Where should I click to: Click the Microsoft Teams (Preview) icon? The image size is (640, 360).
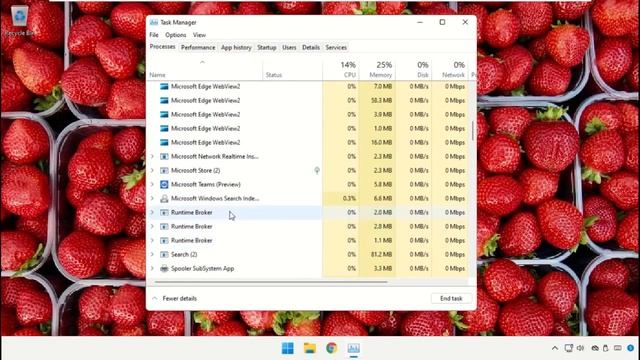164,184
